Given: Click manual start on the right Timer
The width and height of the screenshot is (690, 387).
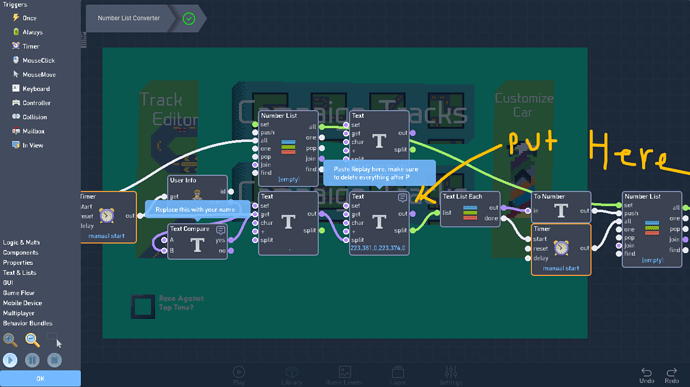Looking at the screenshot, I should 561,268.
